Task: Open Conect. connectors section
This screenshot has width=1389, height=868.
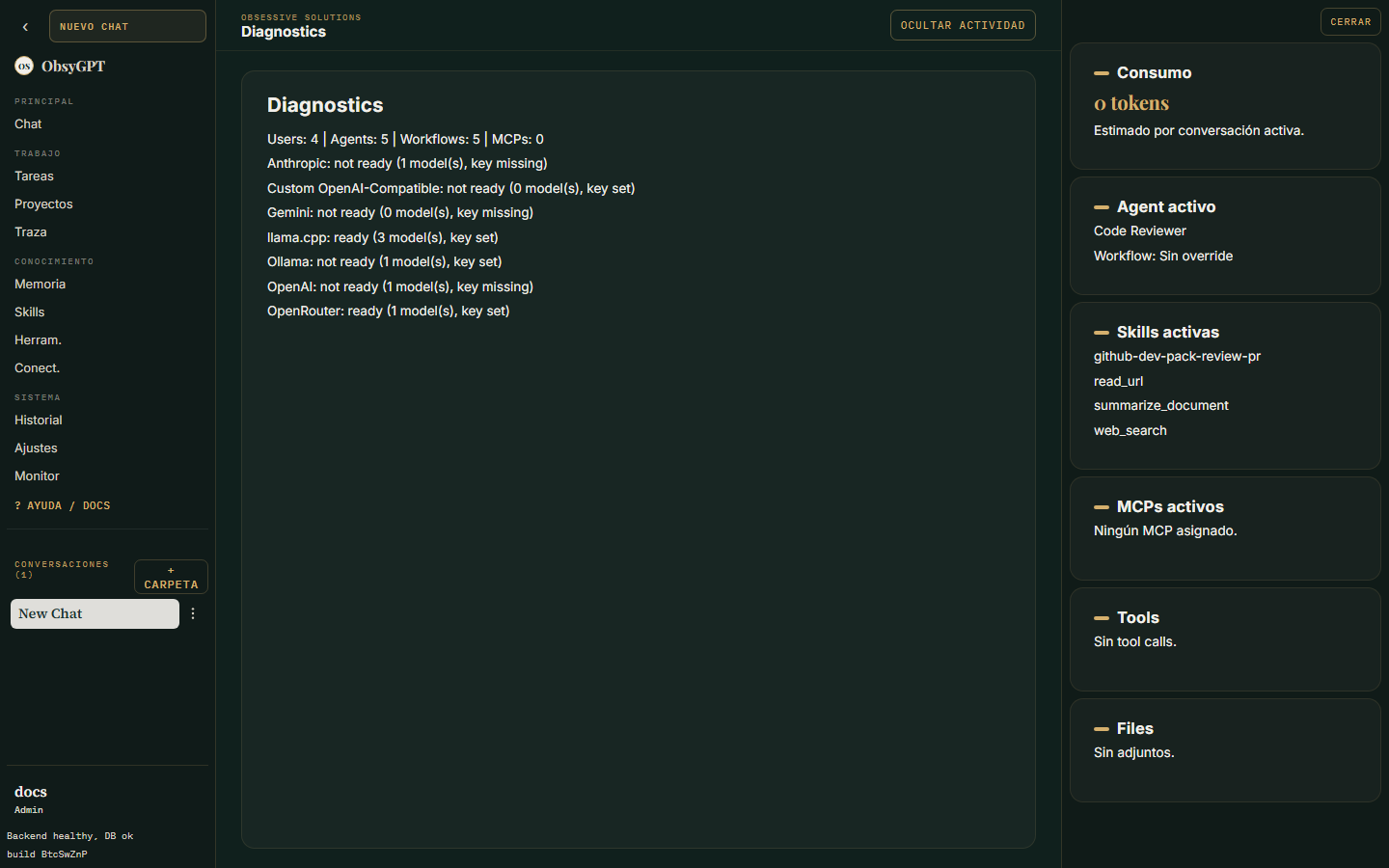Action: click(x=37, y=367)
